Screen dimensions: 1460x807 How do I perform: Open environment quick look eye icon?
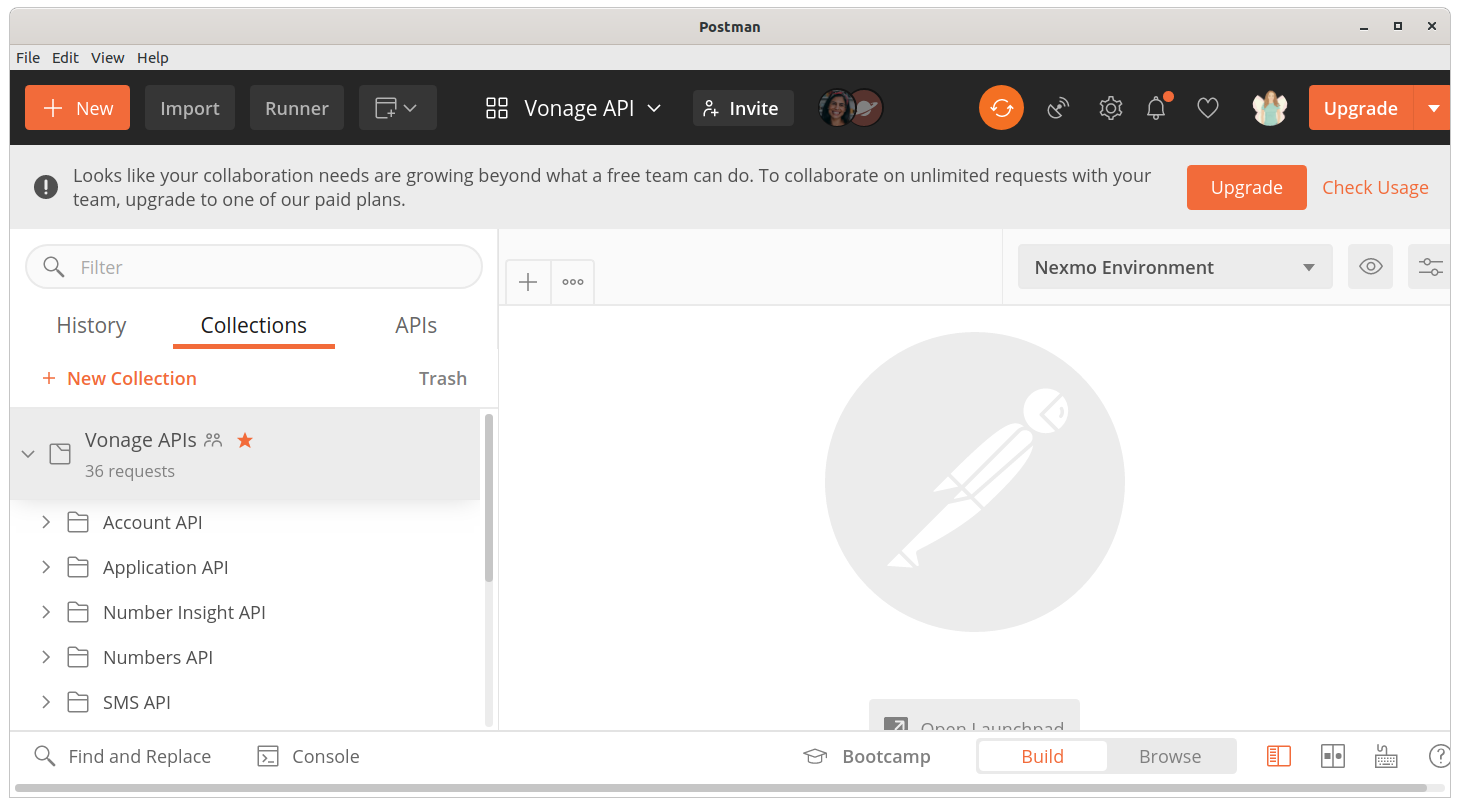[1370, 267]
